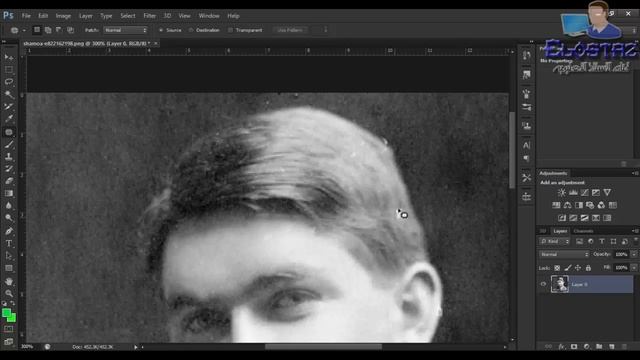Select the Patch healing tool in toolbox
The height and width of the screenshot is (360, 640).
[x=9, y=132]
